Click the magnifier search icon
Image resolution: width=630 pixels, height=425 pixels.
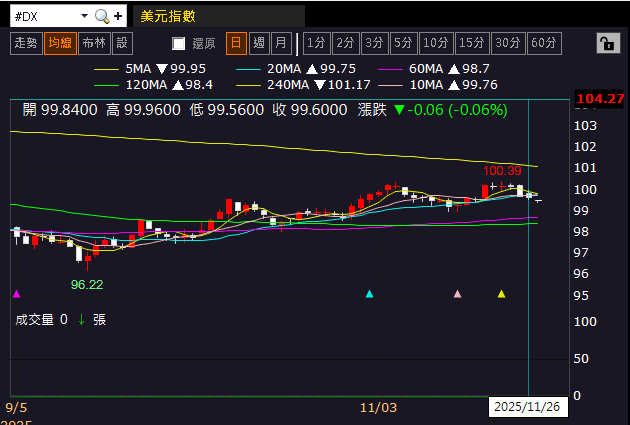(102, 16)
